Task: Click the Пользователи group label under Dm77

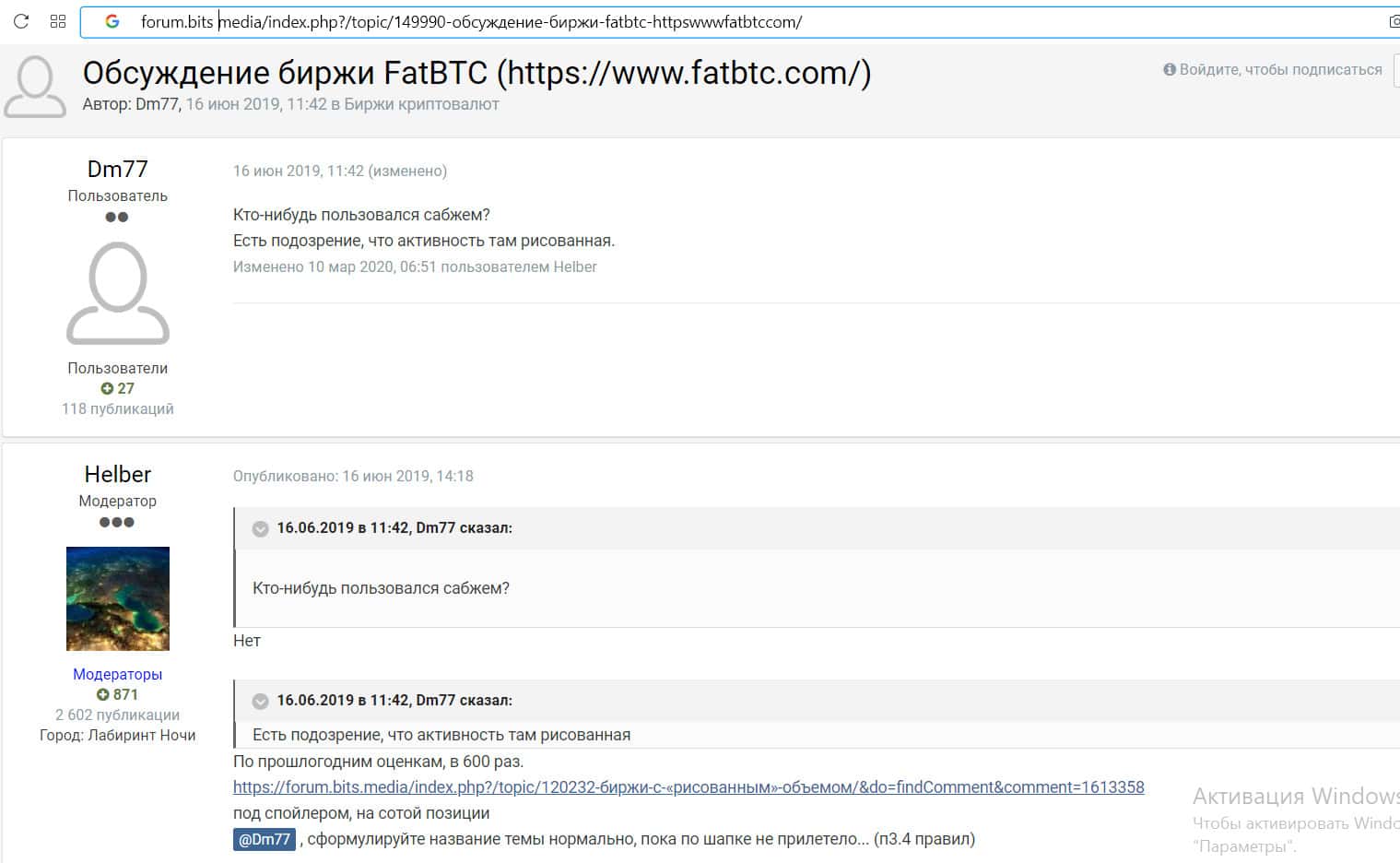Action: pos(118,368)
